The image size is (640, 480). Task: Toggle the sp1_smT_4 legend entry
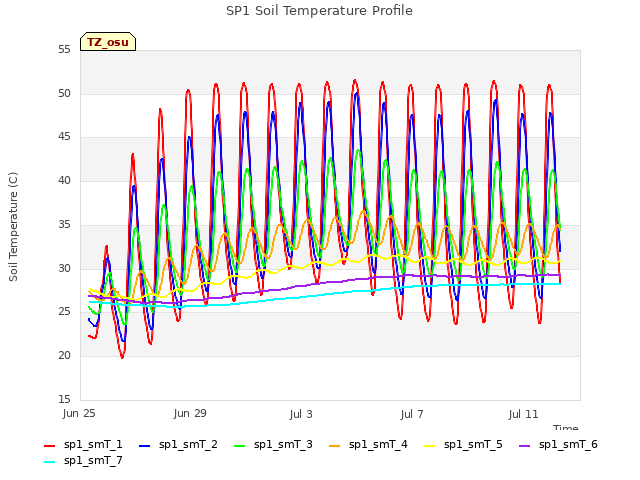[x=368, y=444]
